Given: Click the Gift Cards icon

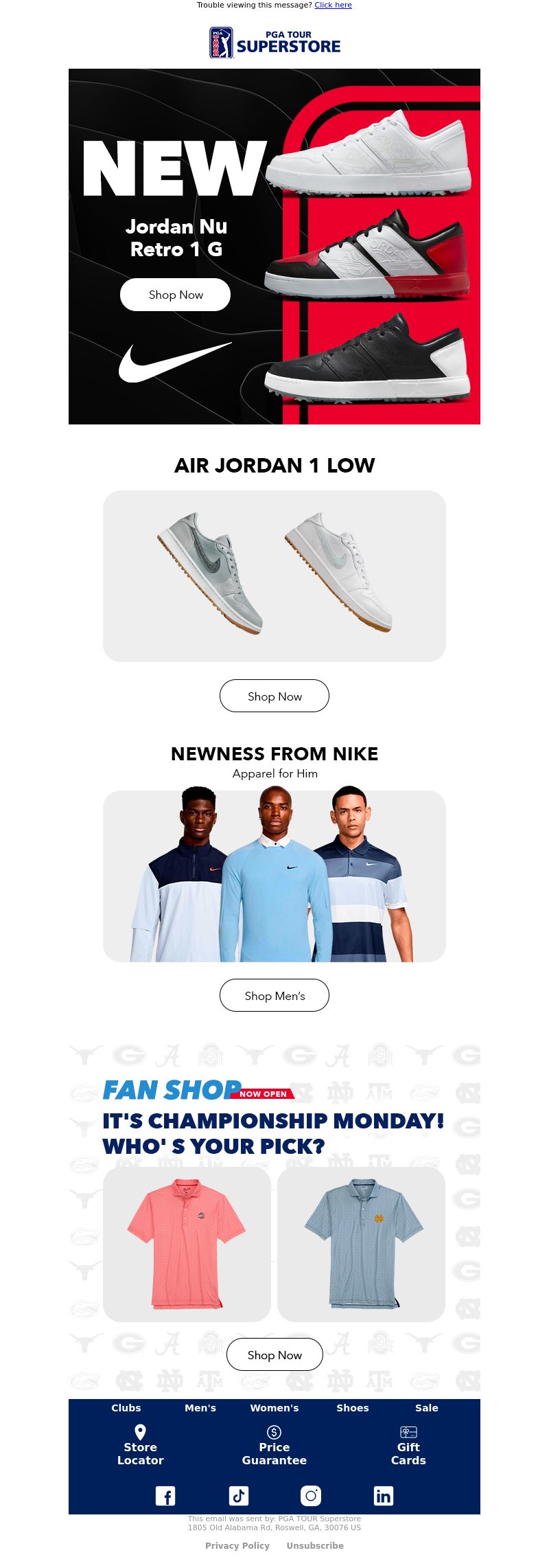Looking at the screenshot, I should point(408,1432).
